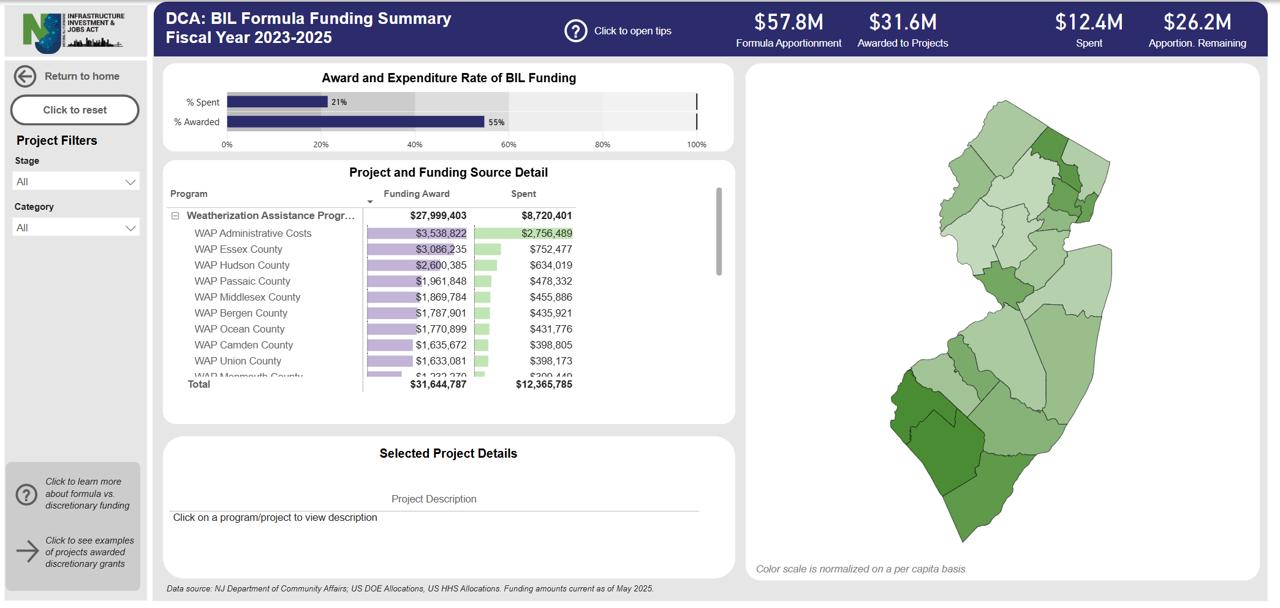
Task: Click the table's vertical scrollbar
Action: [x=719, y=231]
